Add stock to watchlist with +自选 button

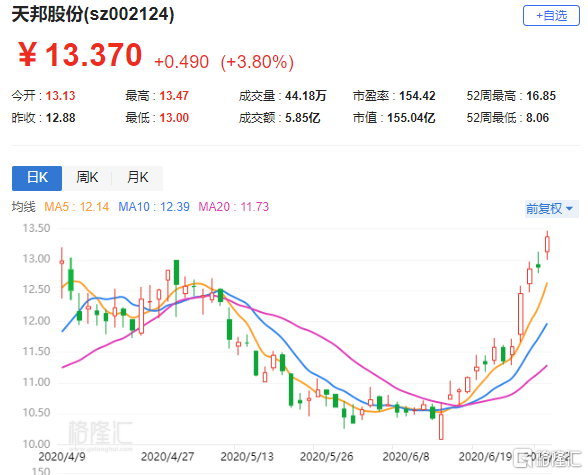(551, 16)
